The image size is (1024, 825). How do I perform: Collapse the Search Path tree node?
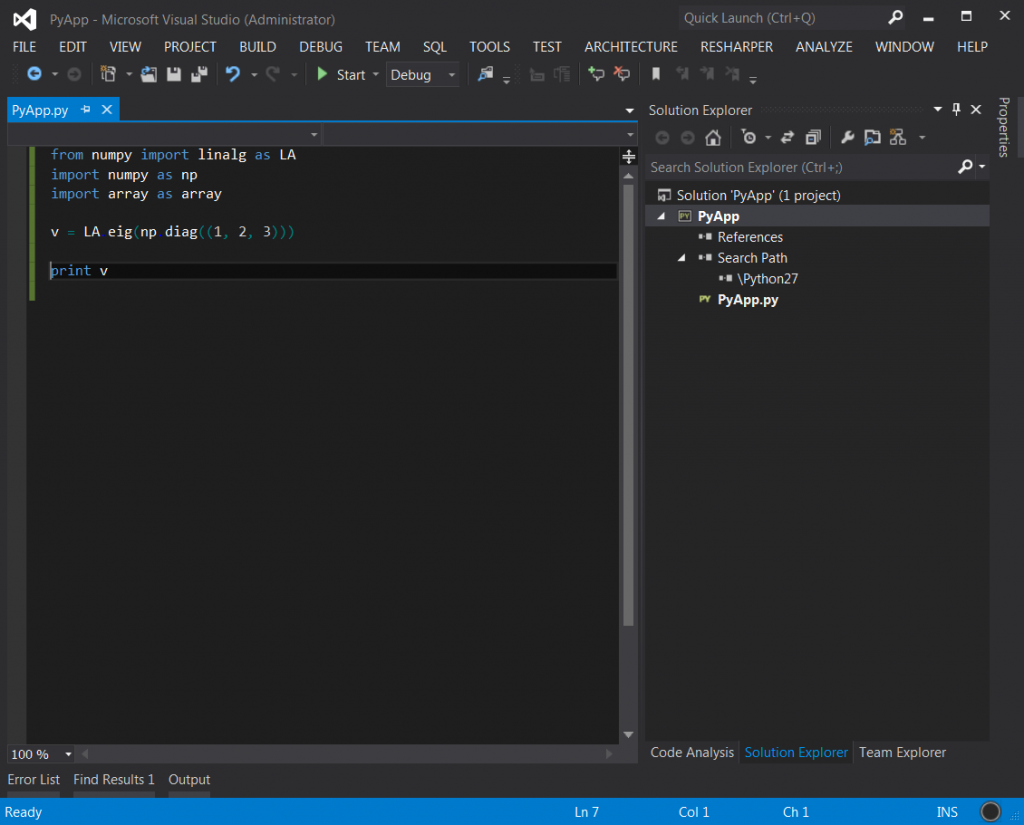(682, 258)
